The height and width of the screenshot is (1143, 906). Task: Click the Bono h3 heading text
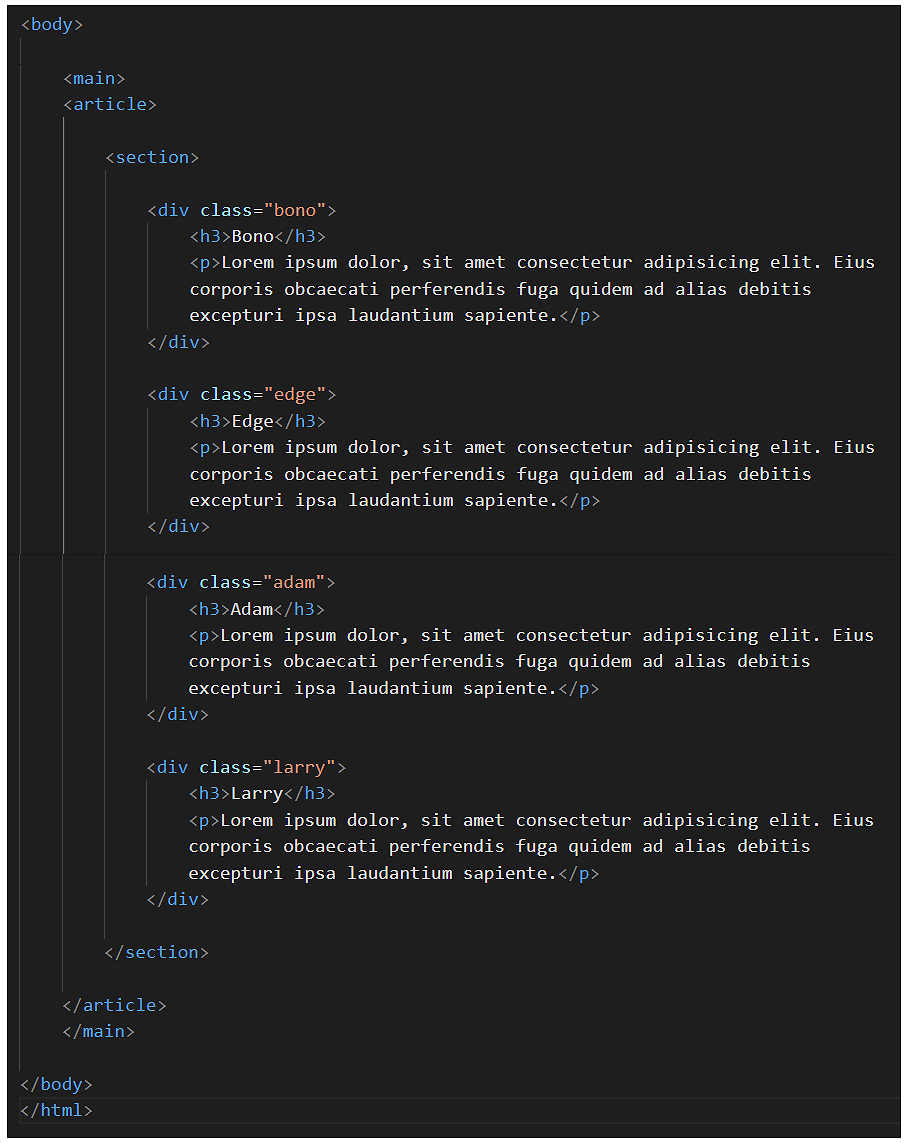coord(253,236)
